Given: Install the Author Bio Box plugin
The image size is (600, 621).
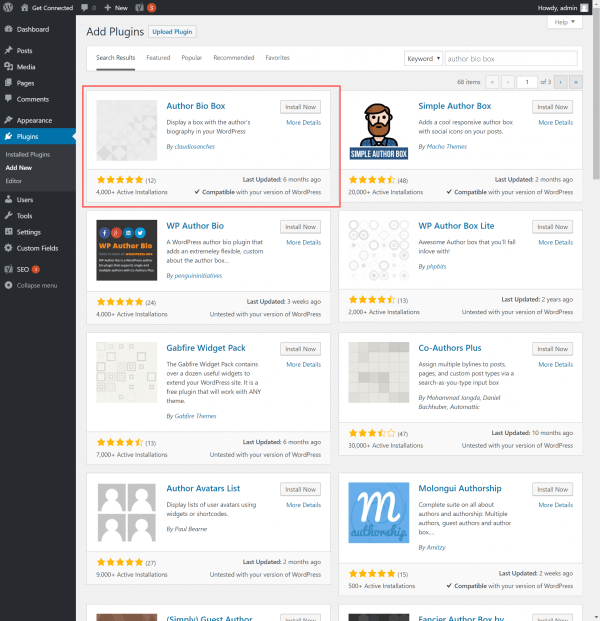Looking at the screenshot, I should pos(301,106).
